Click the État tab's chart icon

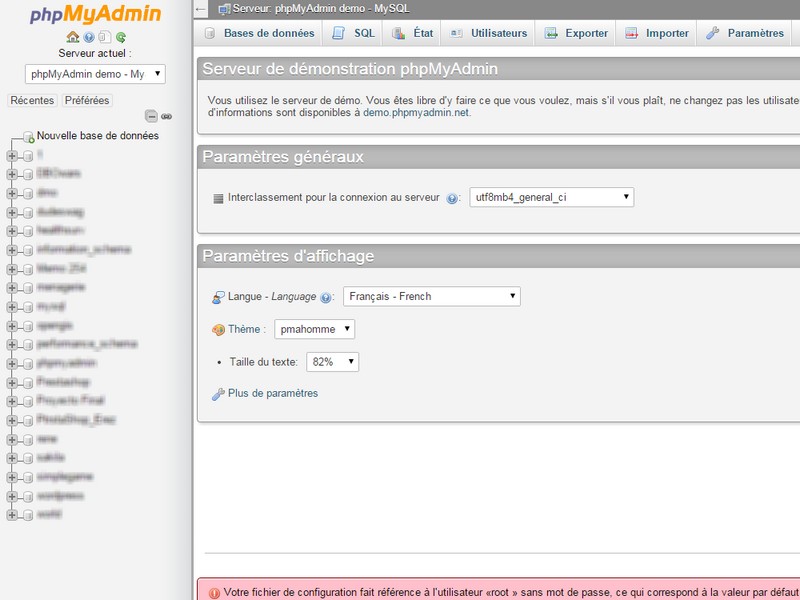tap(398, 33)
